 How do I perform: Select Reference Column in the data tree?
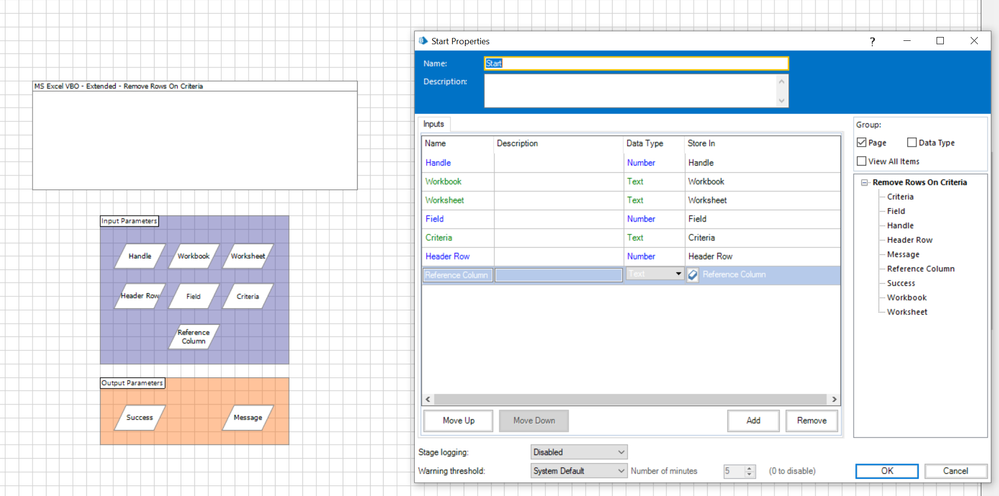(920, 268)
